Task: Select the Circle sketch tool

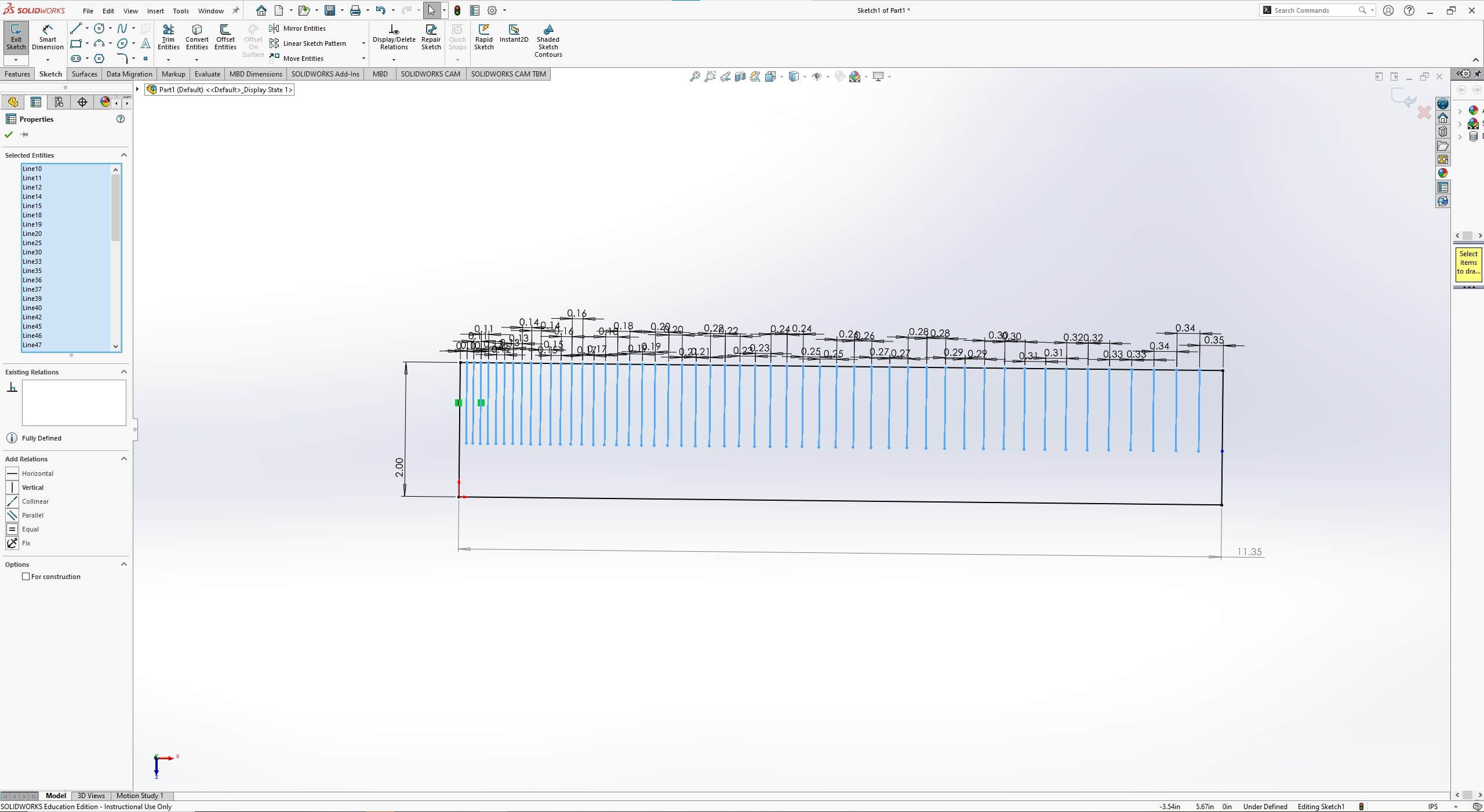Action: [99, 28]
